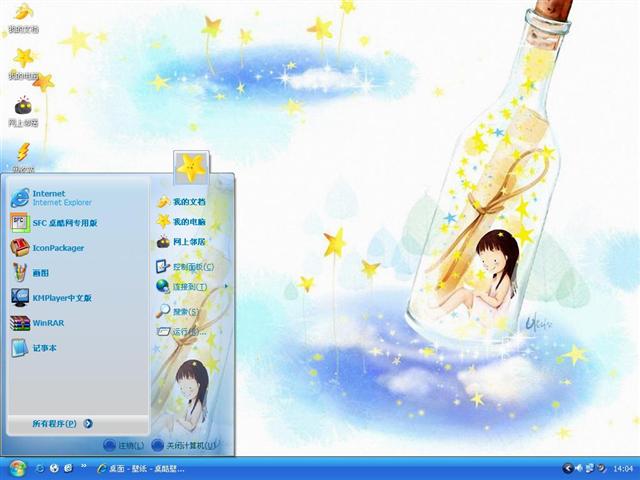This screenshot has height=480, width=640.
Task: Click the WinRAR stacked books icon
Action: click(x=20, y=323)
